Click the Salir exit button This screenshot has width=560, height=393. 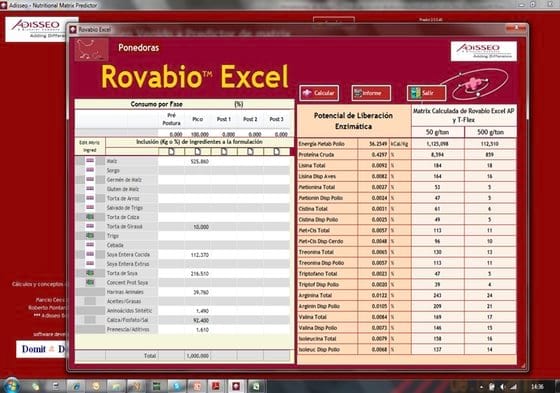pyautogui.click(x=426, y=93)
